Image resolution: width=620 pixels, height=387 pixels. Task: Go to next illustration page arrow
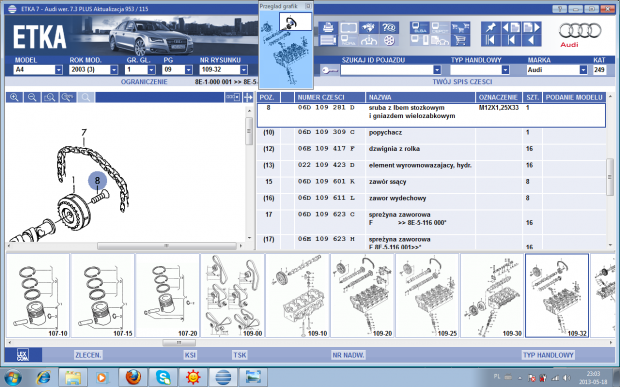tap(532, 28)
